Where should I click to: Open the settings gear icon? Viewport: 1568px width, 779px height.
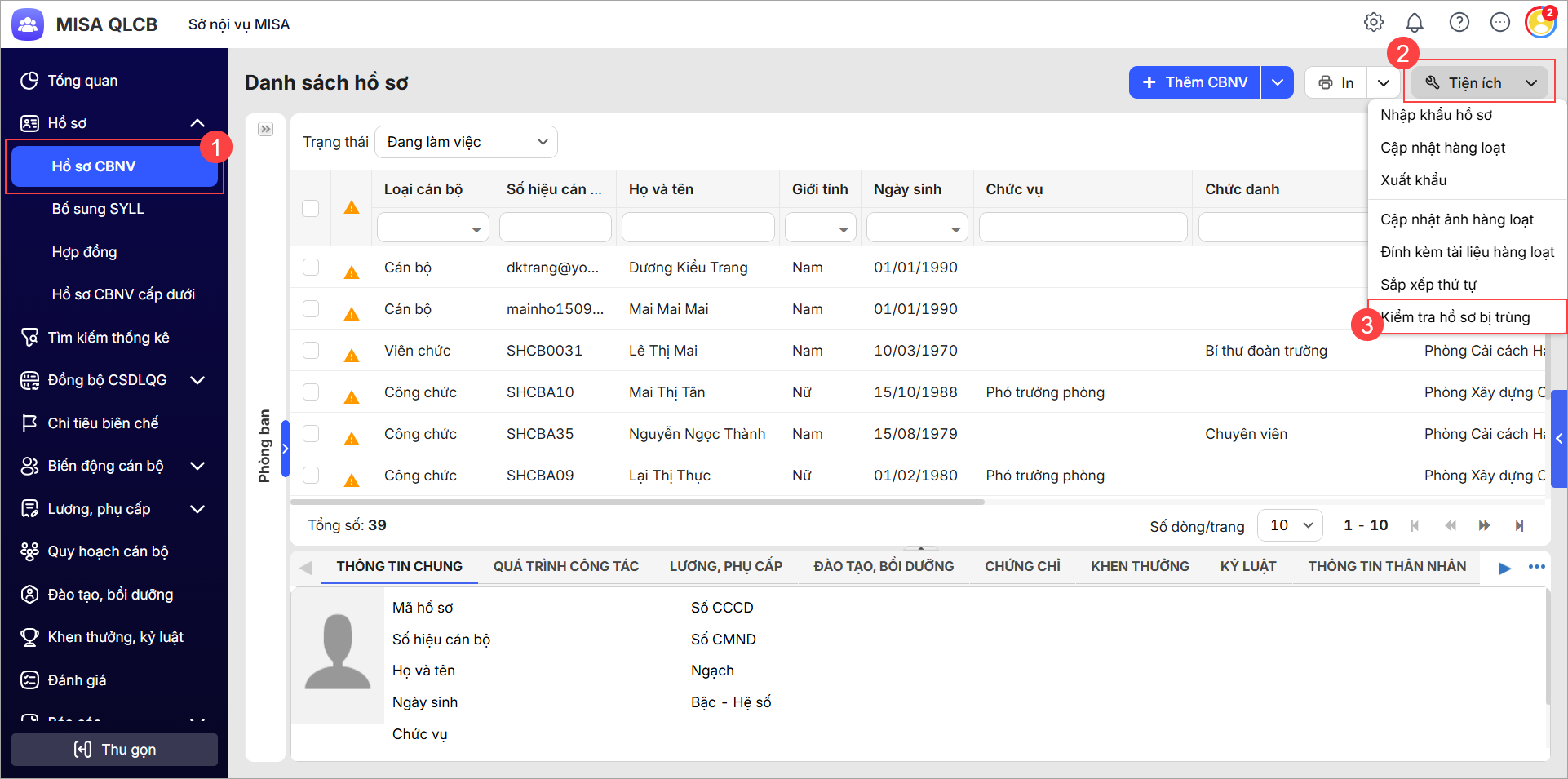[x=1374, y=23]
